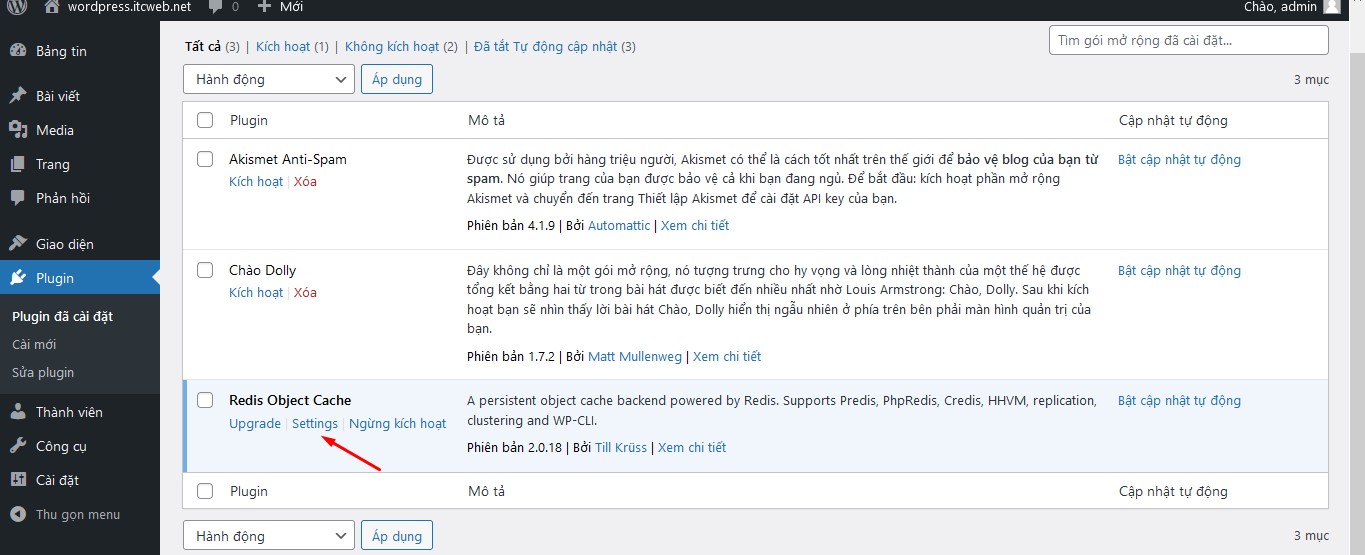Click the WordPress logo icon
The height and width of the screenshot is (555, 1365).
17,7
